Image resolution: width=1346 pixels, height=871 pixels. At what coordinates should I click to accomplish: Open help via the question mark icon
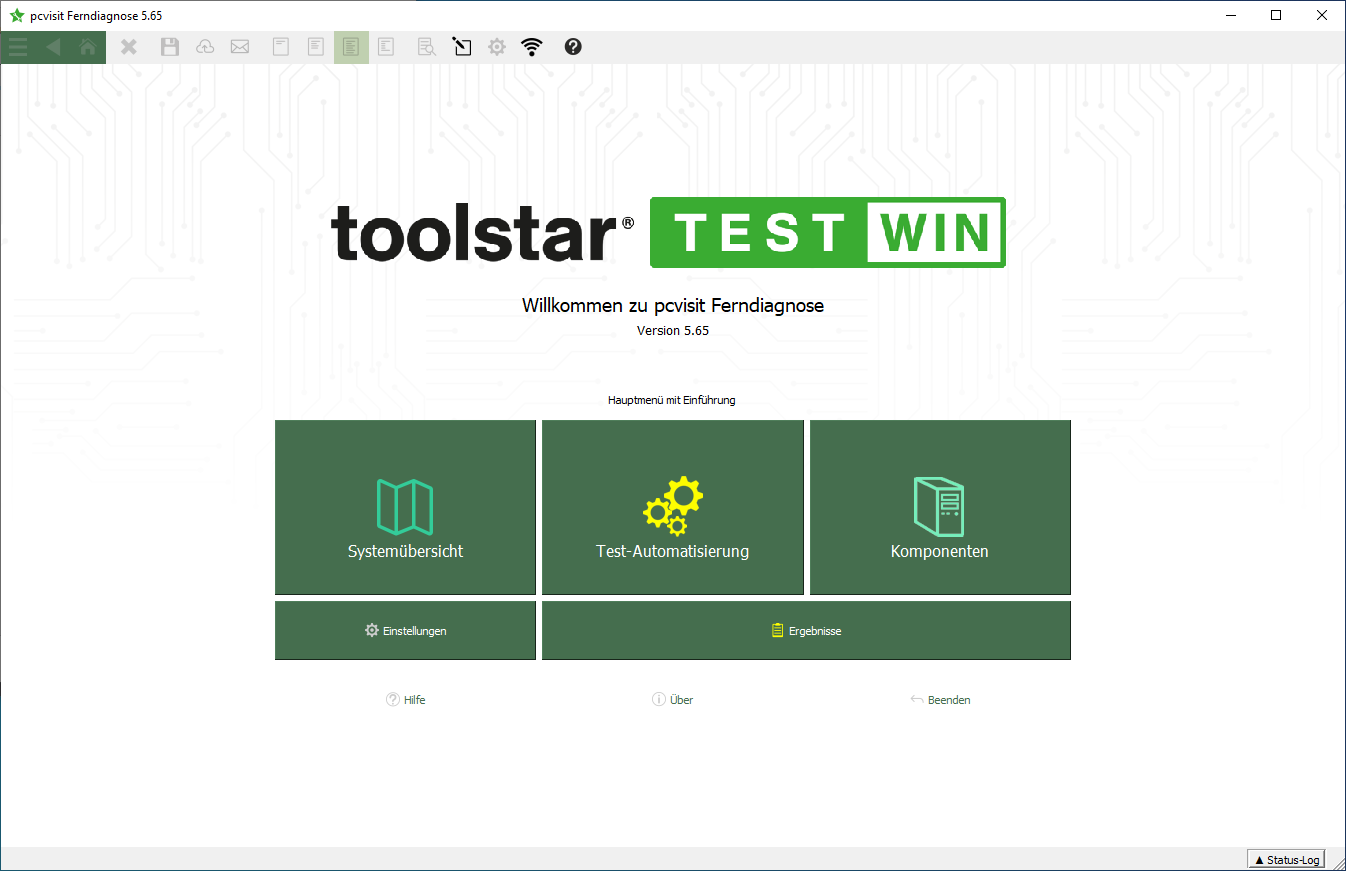573,47
